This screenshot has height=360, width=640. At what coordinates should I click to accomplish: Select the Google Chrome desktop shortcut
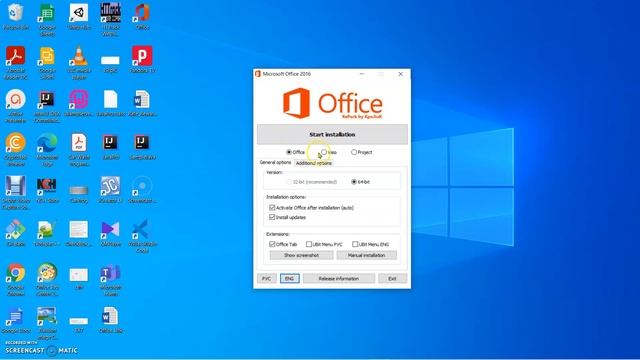[16, 279]
